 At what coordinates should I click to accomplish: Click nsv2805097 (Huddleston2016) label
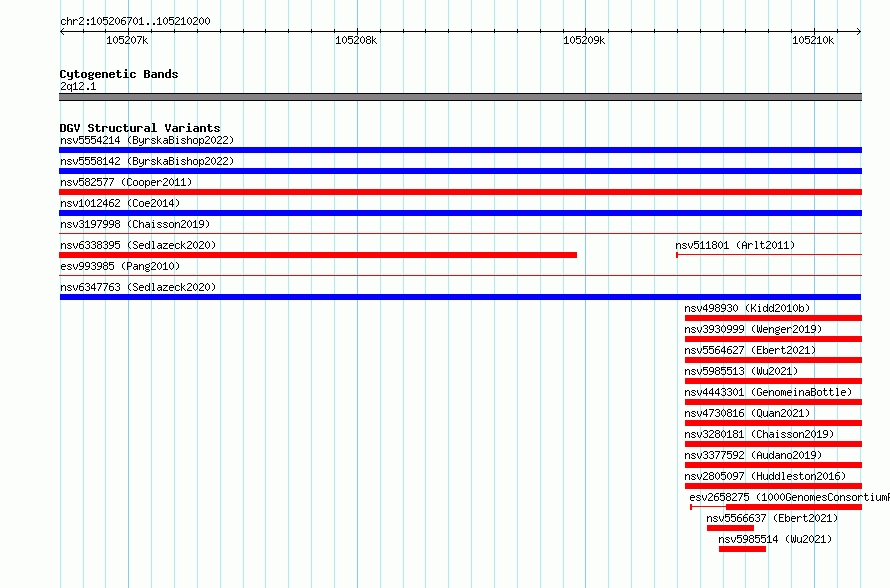click(x=765, y=476)
